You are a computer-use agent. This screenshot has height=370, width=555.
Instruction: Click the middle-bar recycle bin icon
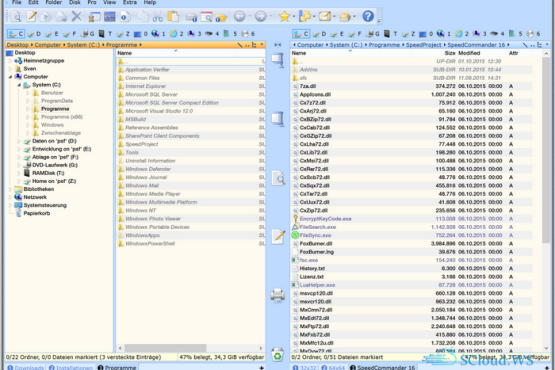pyautogui.click(x=278, y=354)
